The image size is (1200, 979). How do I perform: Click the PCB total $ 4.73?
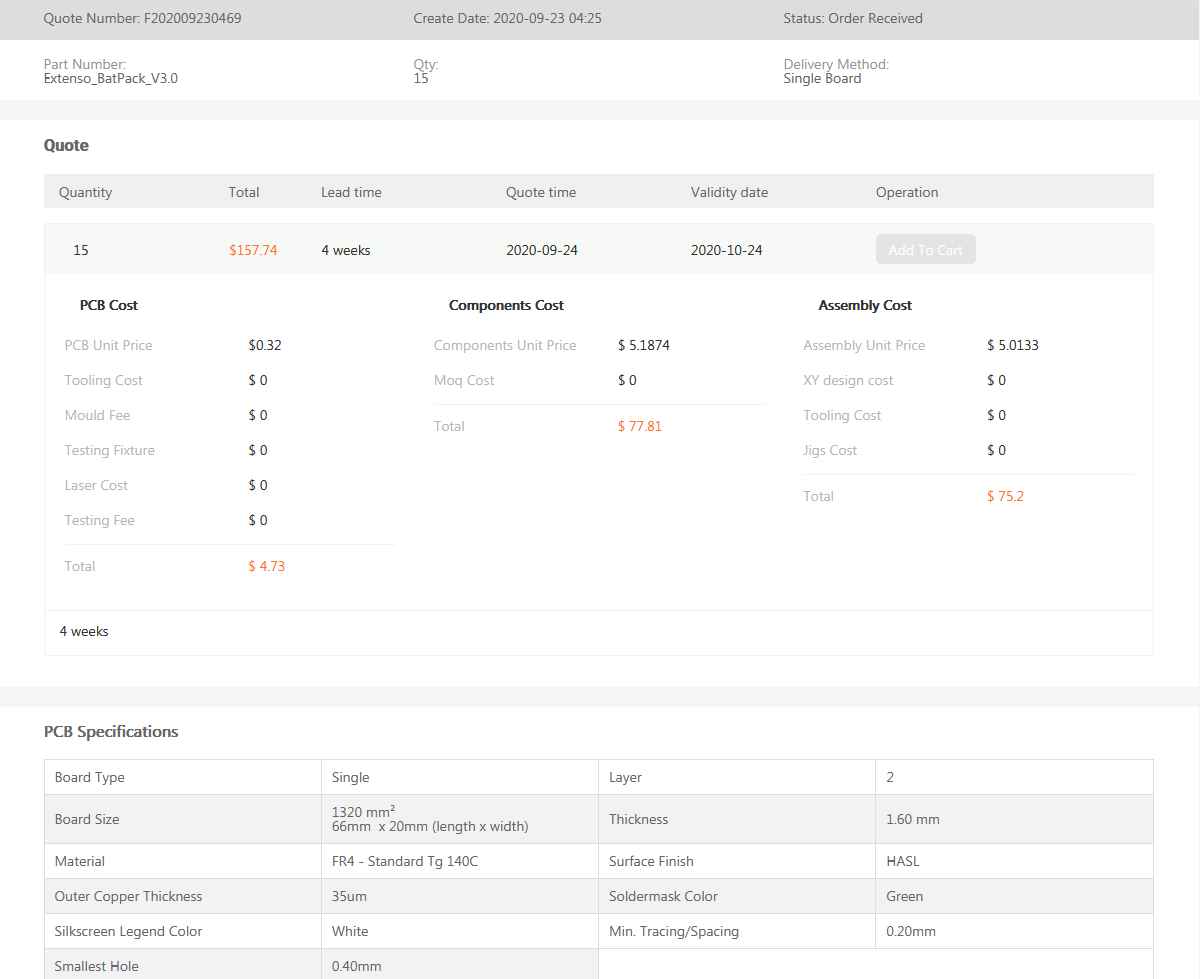267,566
